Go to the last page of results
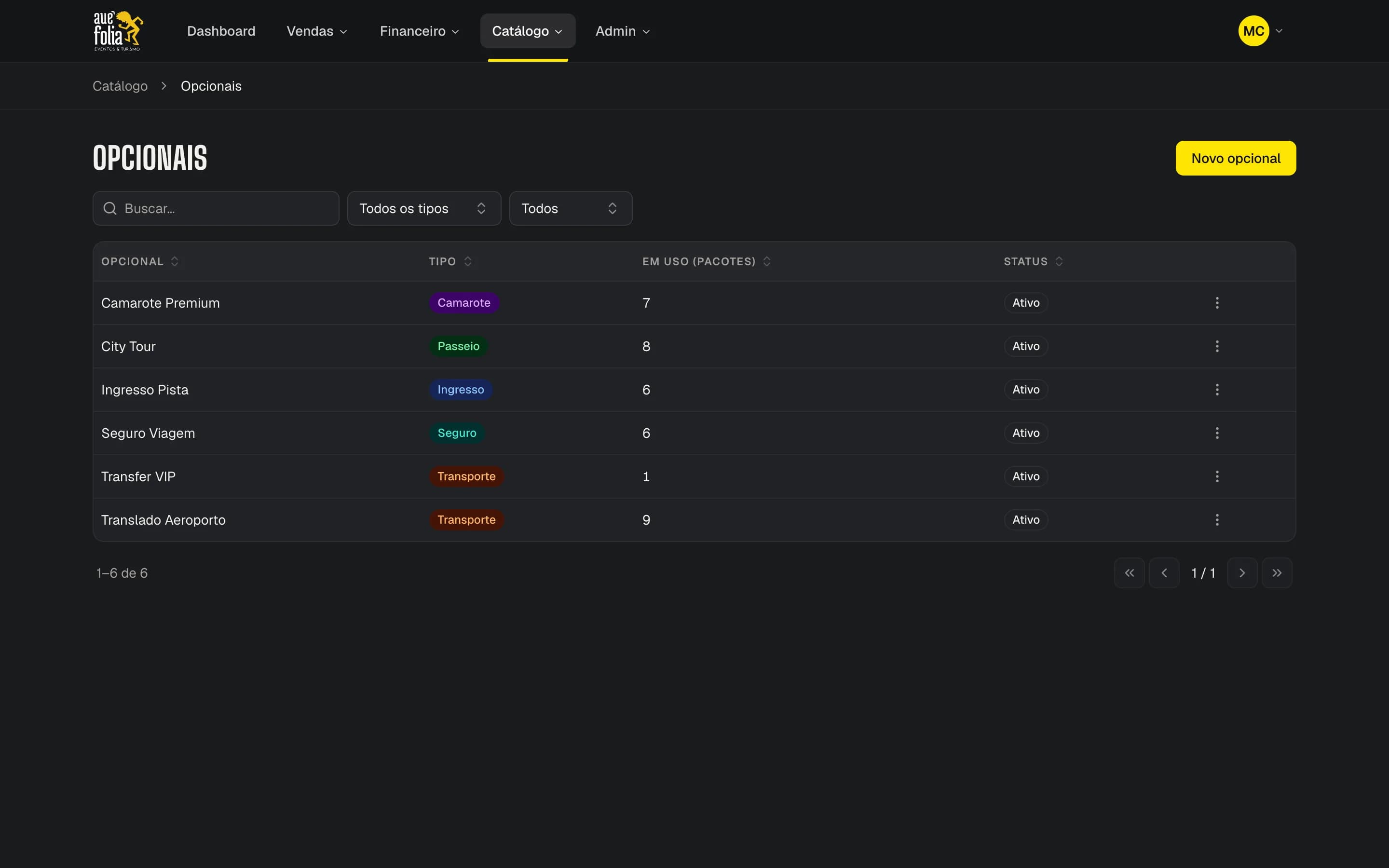 (x=1277, y=573)
